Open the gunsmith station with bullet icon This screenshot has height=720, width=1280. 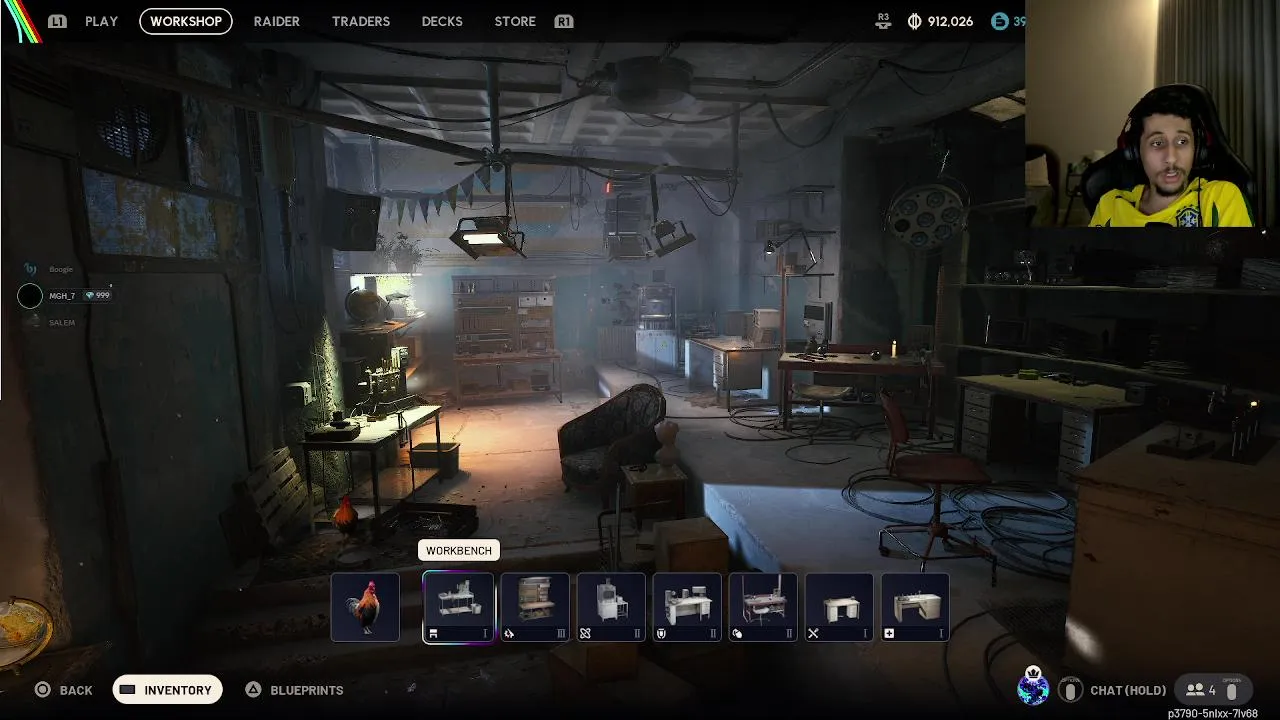coord(535,607)
